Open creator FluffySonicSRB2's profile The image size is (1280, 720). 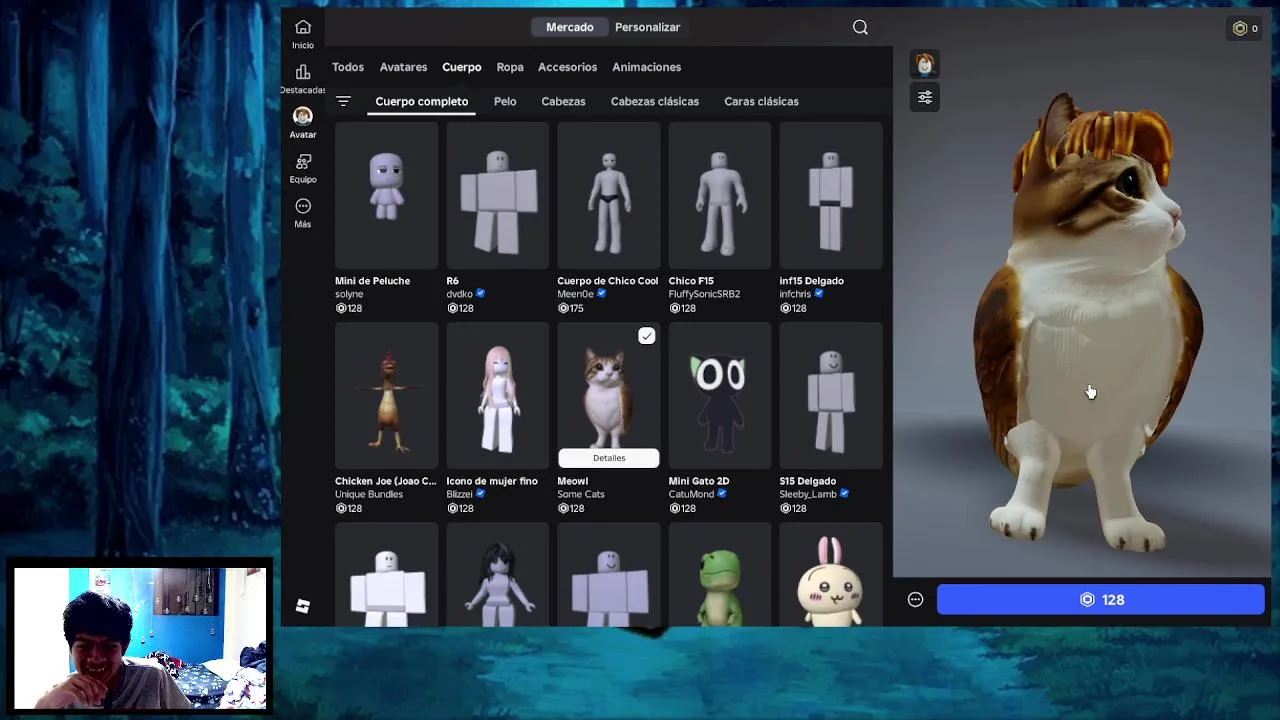click(704, 294)
